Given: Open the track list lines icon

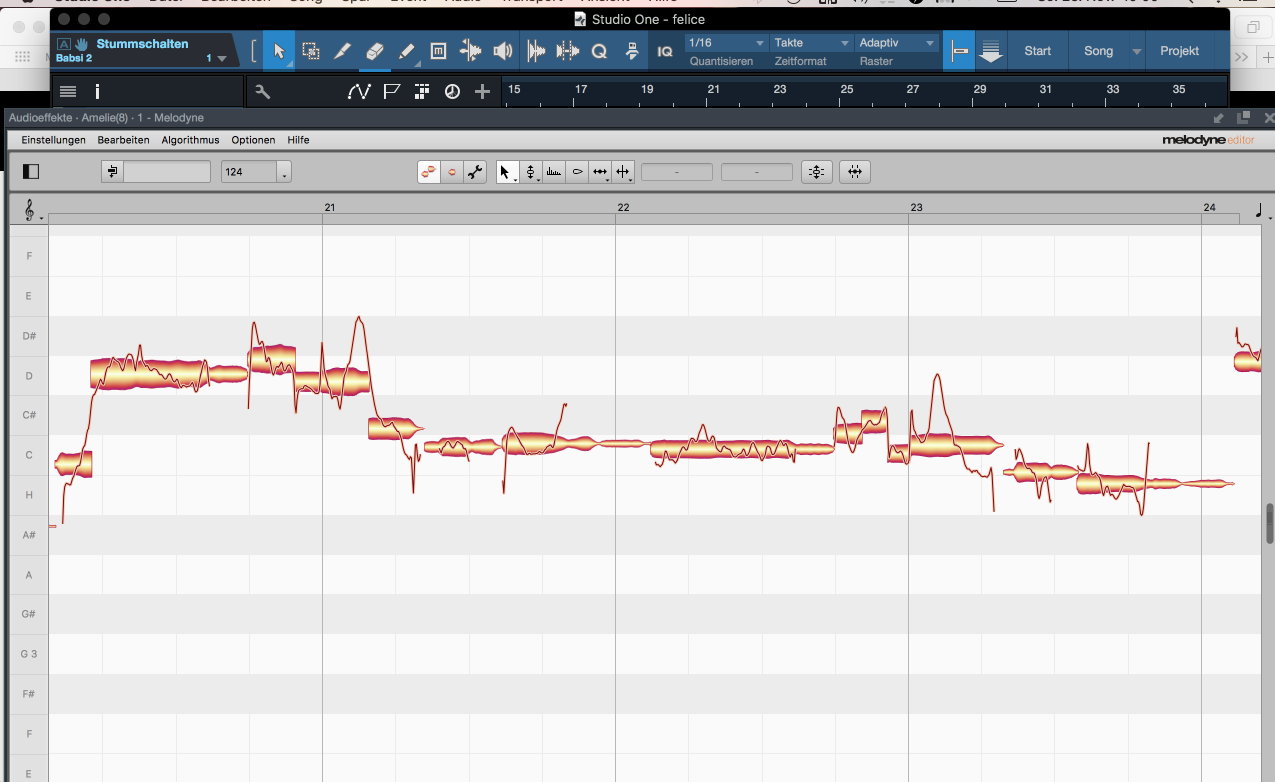Looking at the screenshot, I should point(68,92).
